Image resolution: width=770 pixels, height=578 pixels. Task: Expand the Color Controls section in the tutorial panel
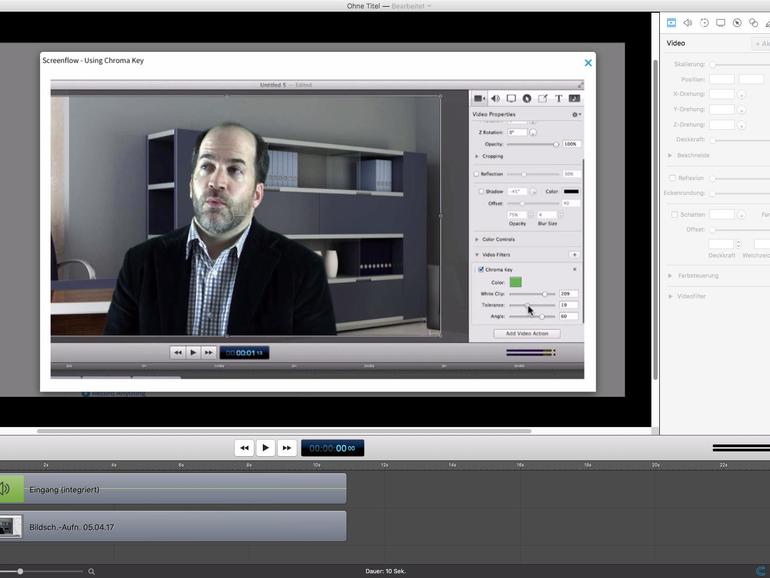[x=476, y=239]
